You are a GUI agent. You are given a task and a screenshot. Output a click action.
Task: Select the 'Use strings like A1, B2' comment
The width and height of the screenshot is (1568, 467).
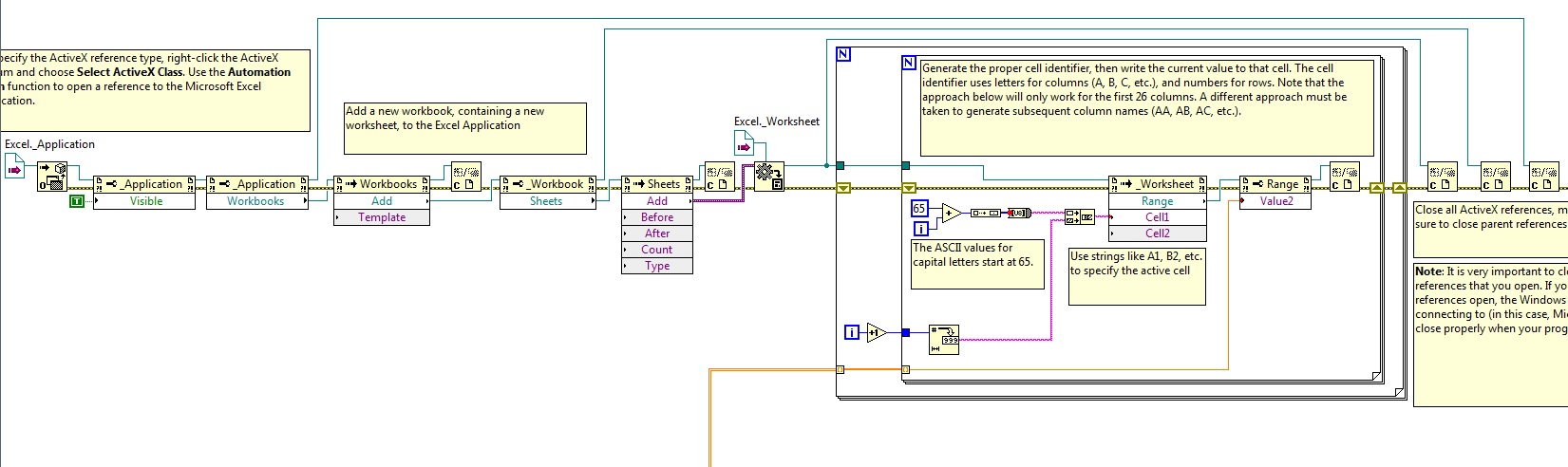(x=1137, y=276)
